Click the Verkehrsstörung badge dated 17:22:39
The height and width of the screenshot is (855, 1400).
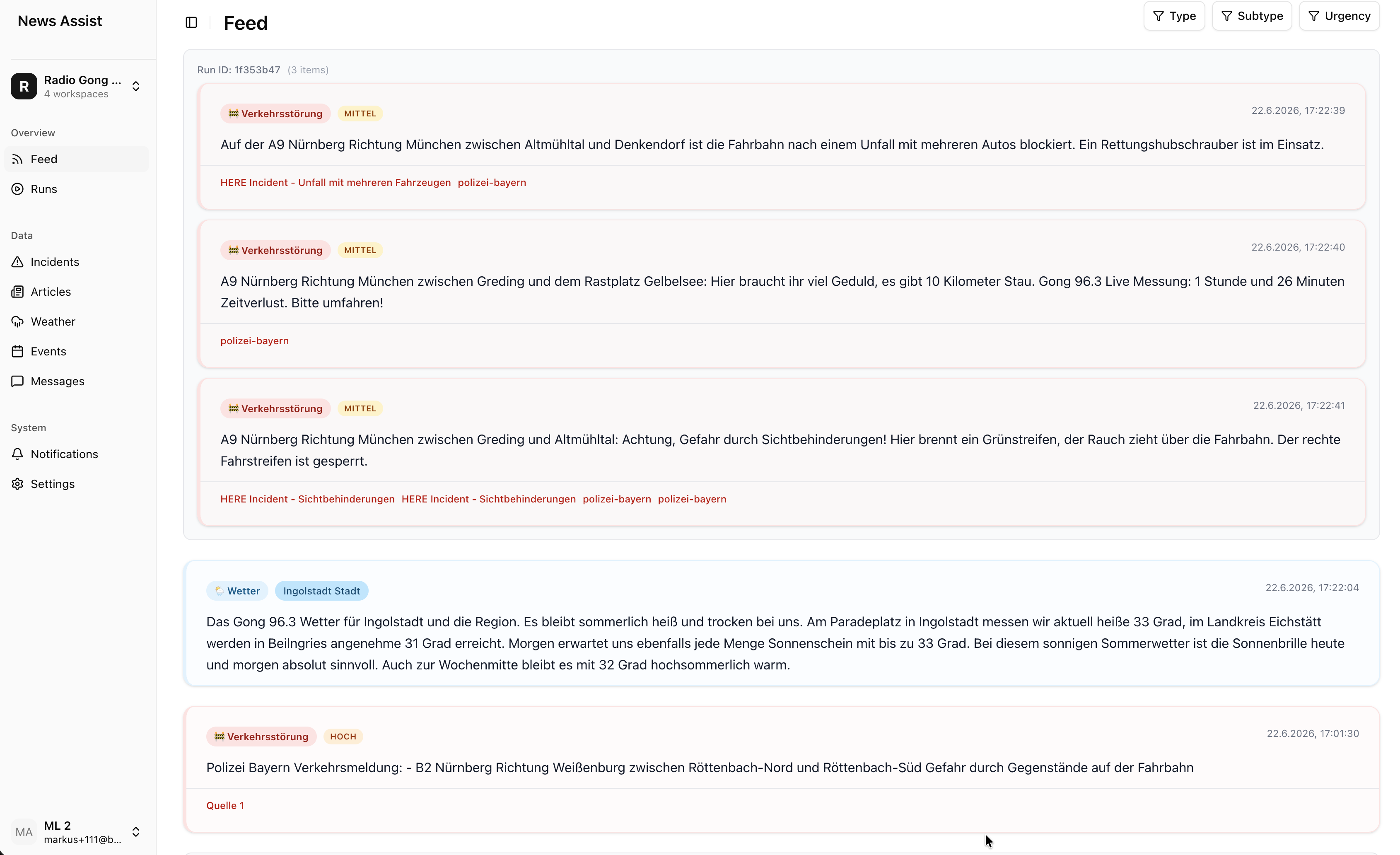pos(275,114)
